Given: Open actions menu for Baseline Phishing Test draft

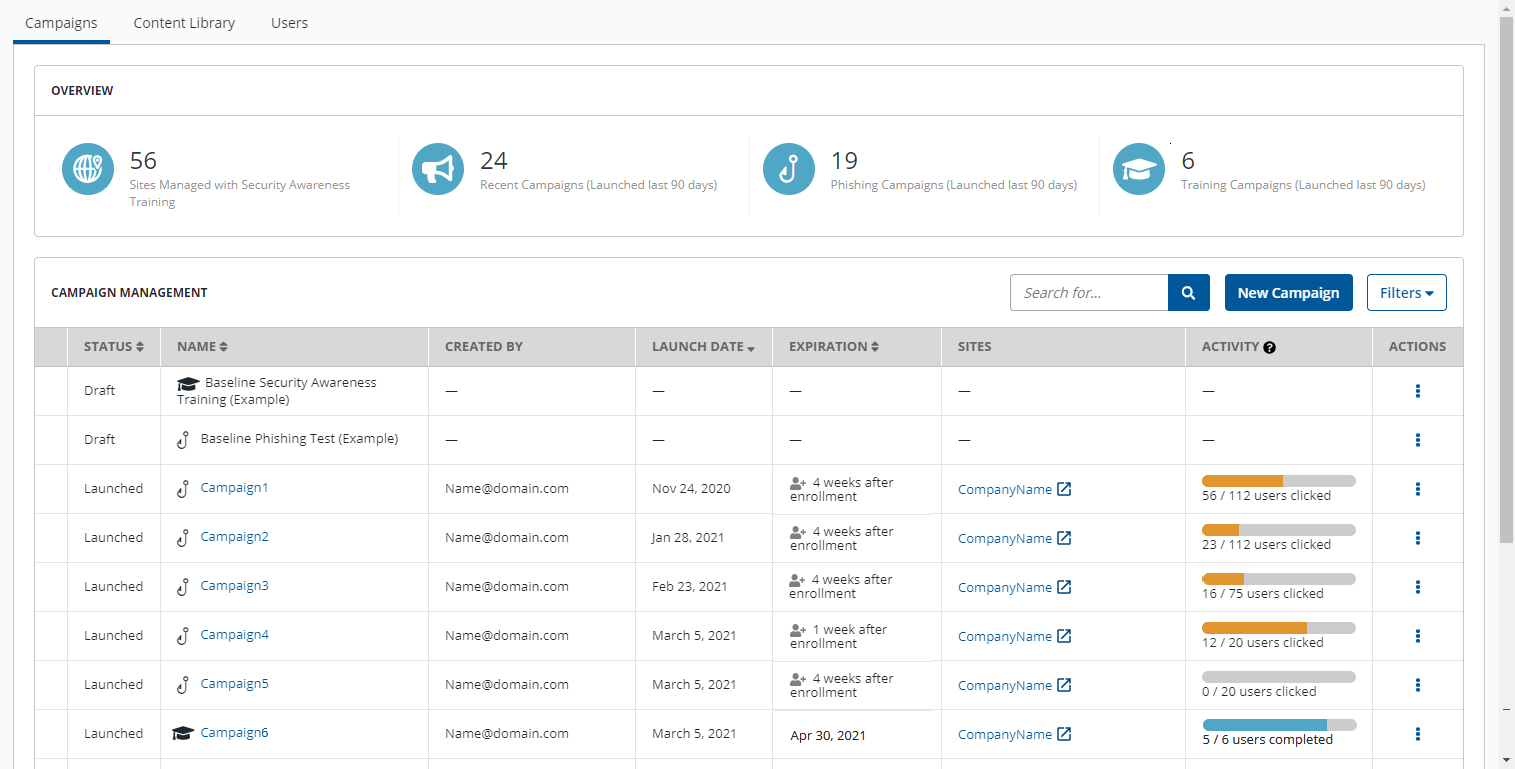Looking at the screenshot, I should pos(1417,440).
